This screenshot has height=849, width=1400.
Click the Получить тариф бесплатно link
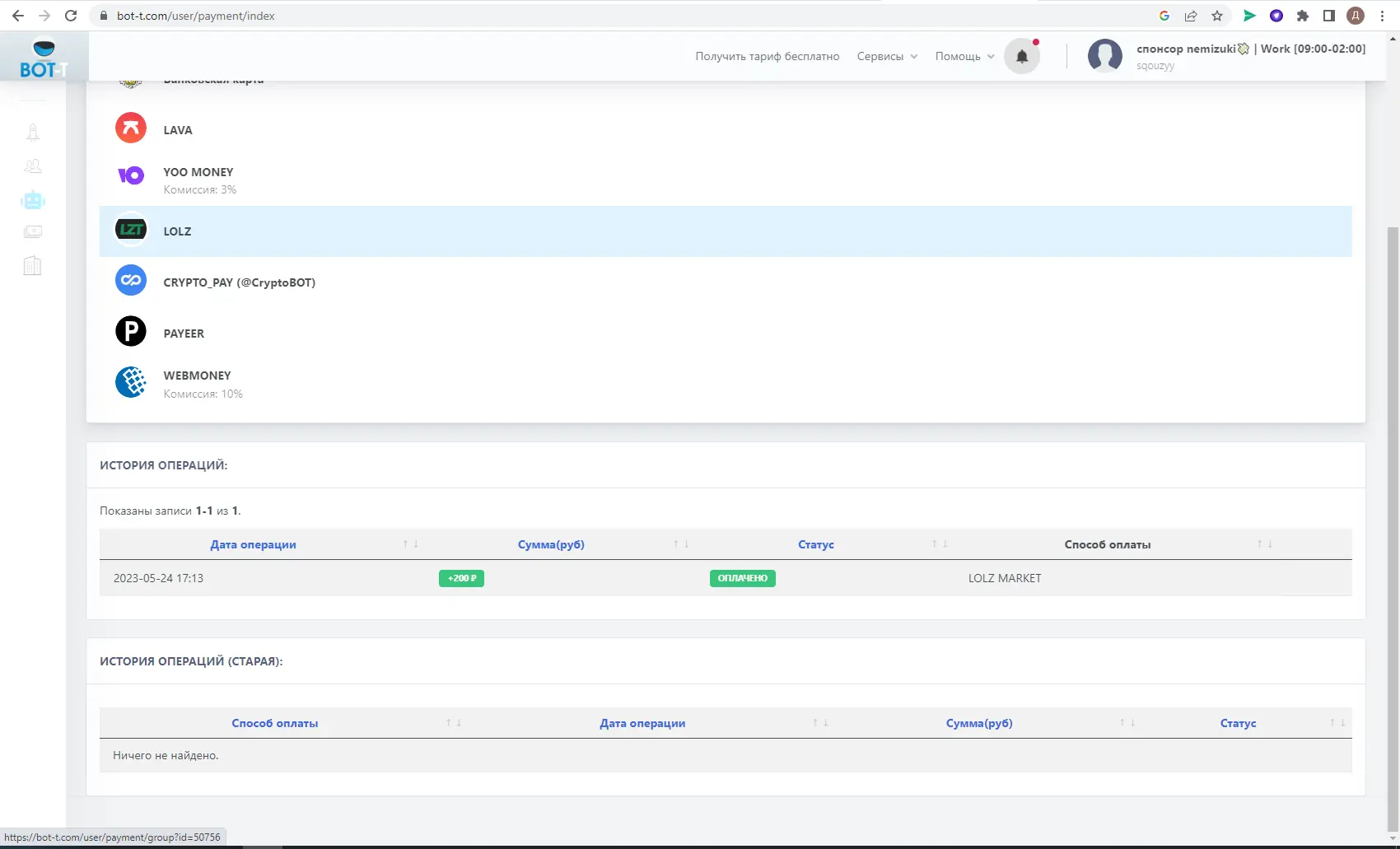[x=768, y=56]
